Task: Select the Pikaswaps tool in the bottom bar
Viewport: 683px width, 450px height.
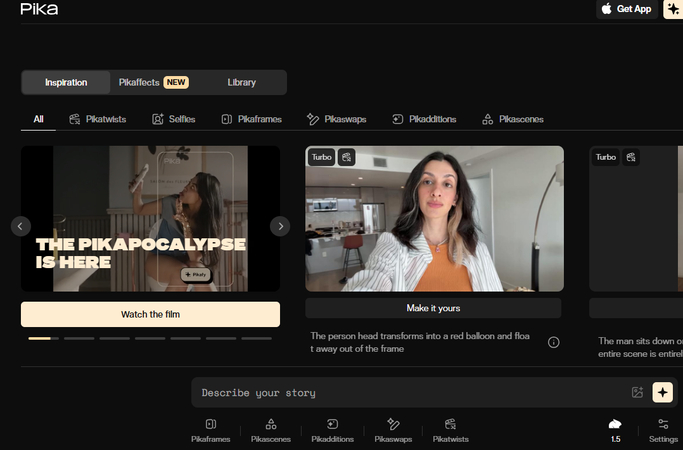Action: [x=393, y=430]
